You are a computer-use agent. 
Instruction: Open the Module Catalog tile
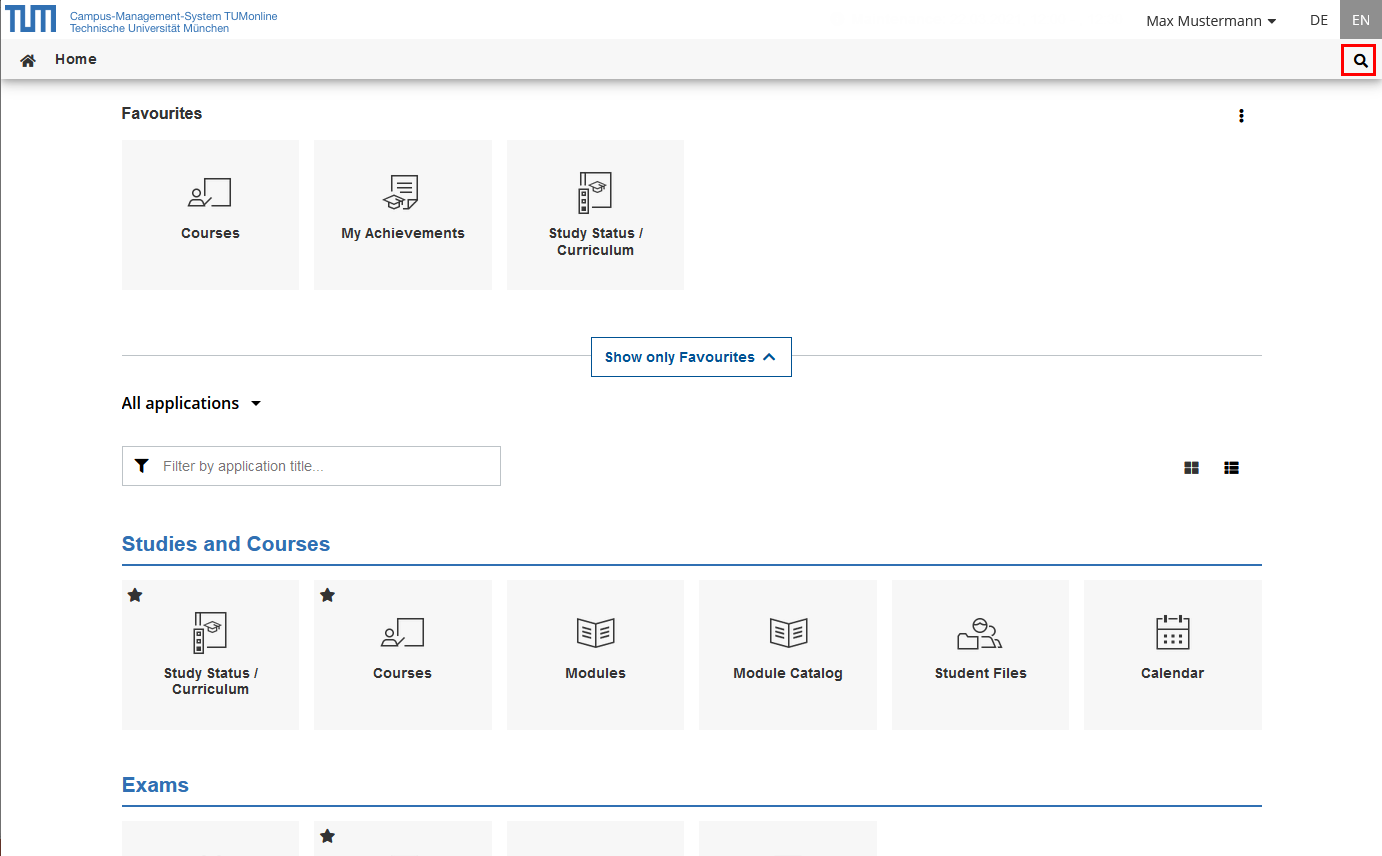(x=787, y=654)
